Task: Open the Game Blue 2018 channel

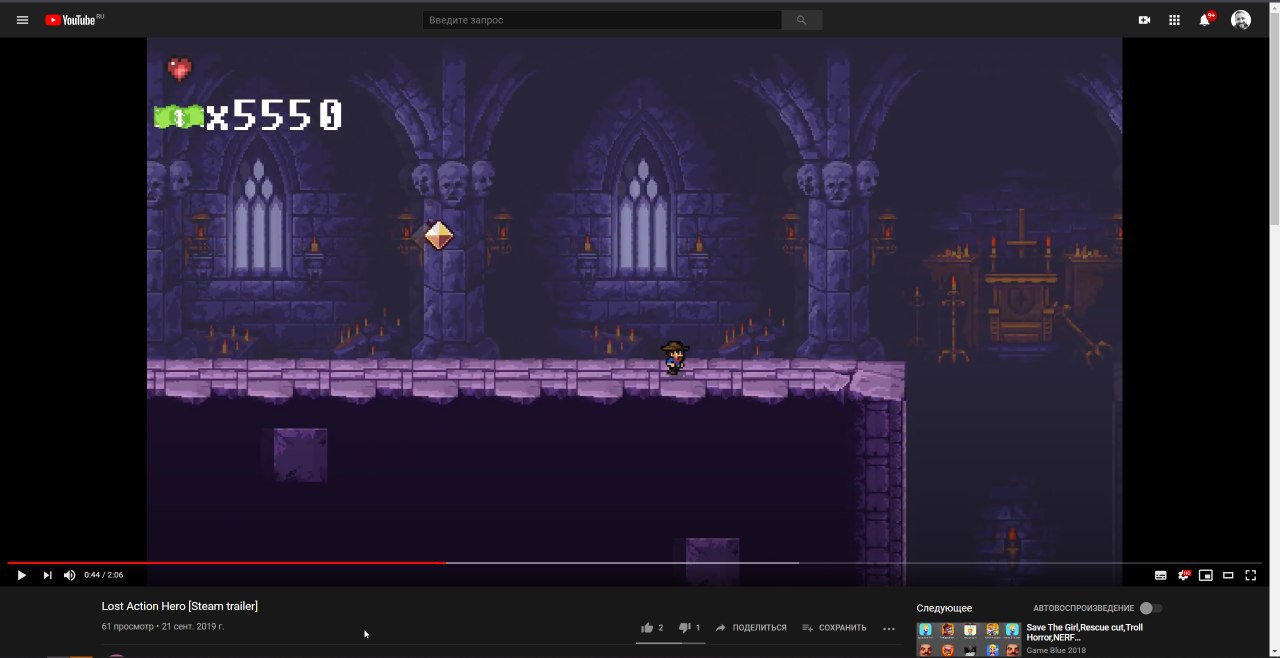Action: (1056, 650)
